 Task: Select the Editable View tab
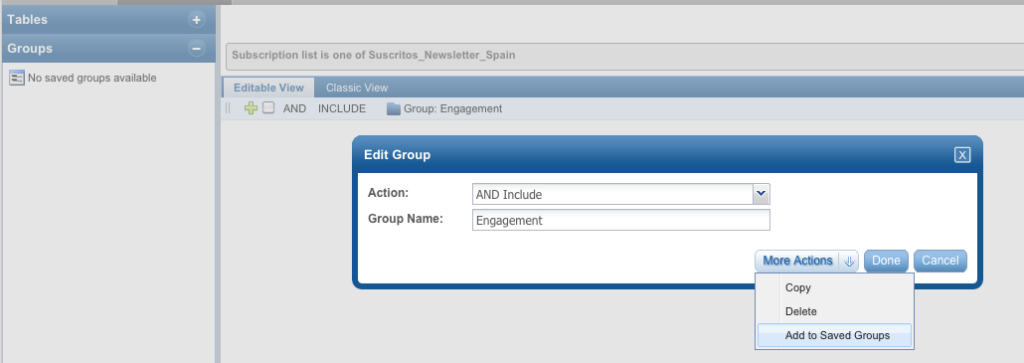click(x=268, y=87)
